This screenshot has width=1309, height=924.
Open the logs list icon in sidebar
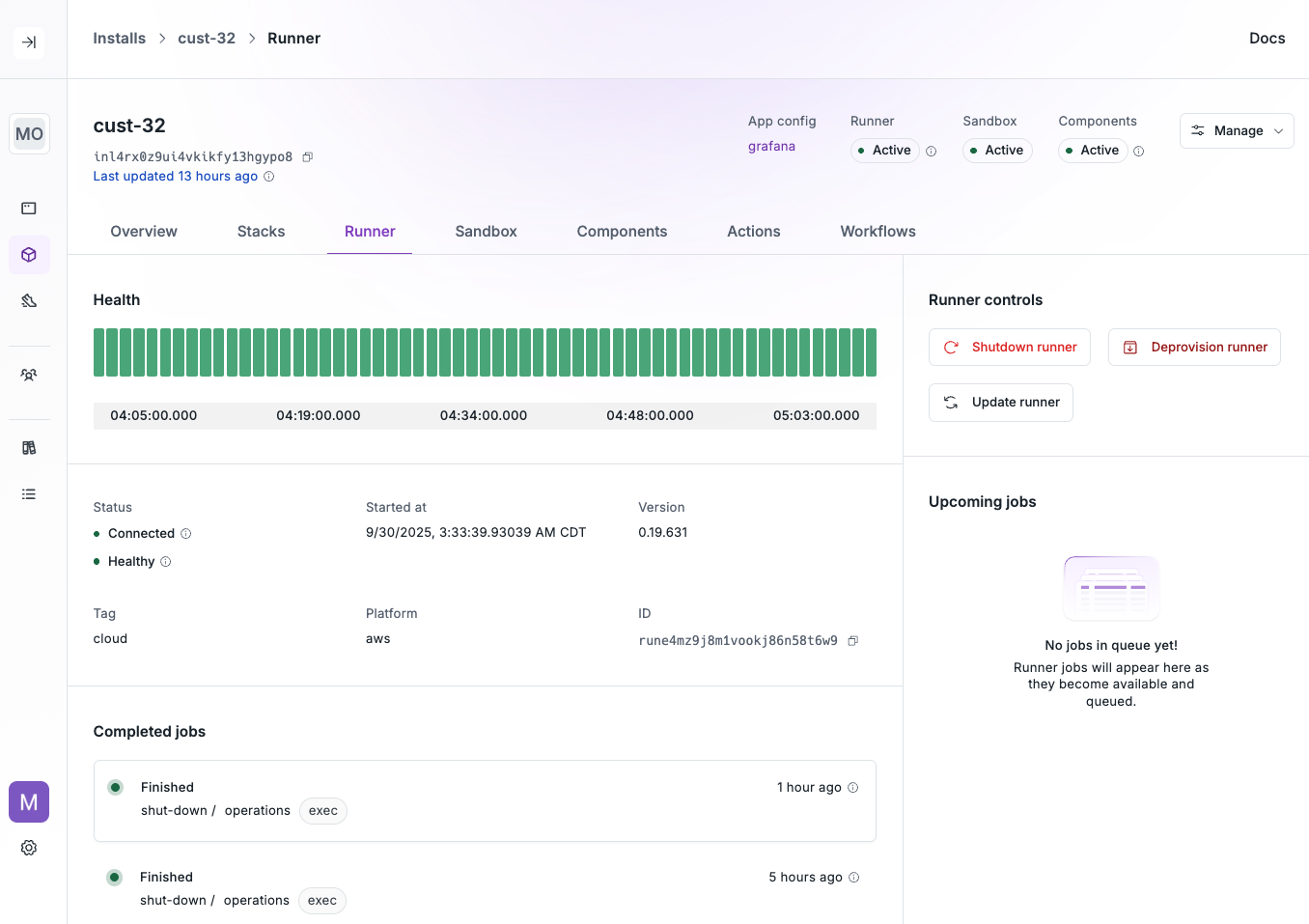(29, 493)
